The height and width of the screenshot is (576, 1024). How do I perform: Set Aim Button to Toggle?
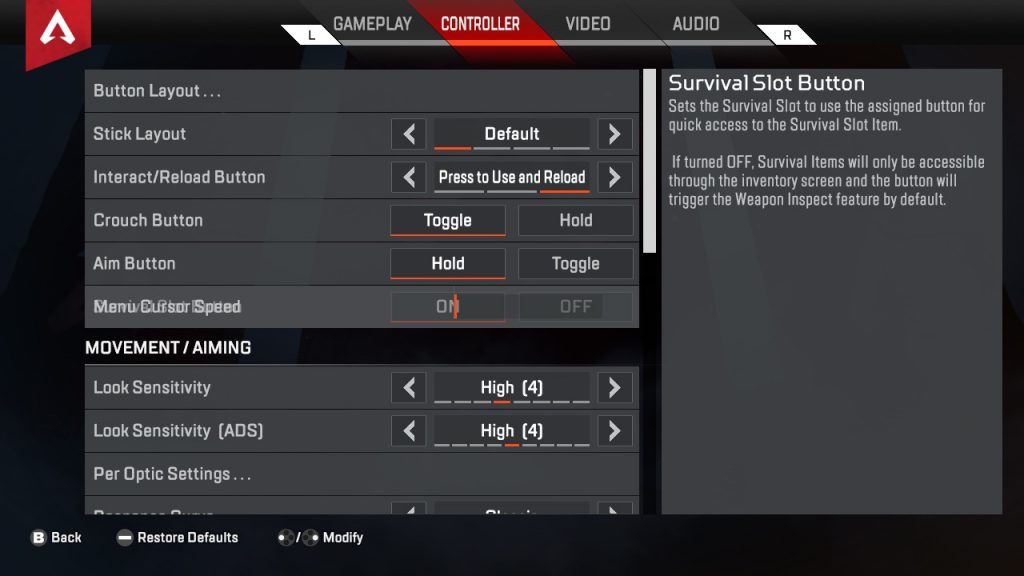[x=575, y=263]
